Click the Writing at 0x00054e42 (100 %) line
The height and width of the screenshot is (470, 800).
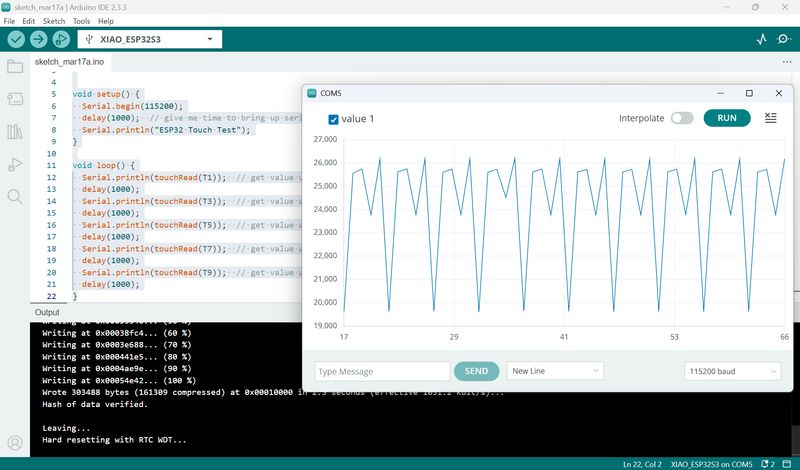(x=119, y=380)
